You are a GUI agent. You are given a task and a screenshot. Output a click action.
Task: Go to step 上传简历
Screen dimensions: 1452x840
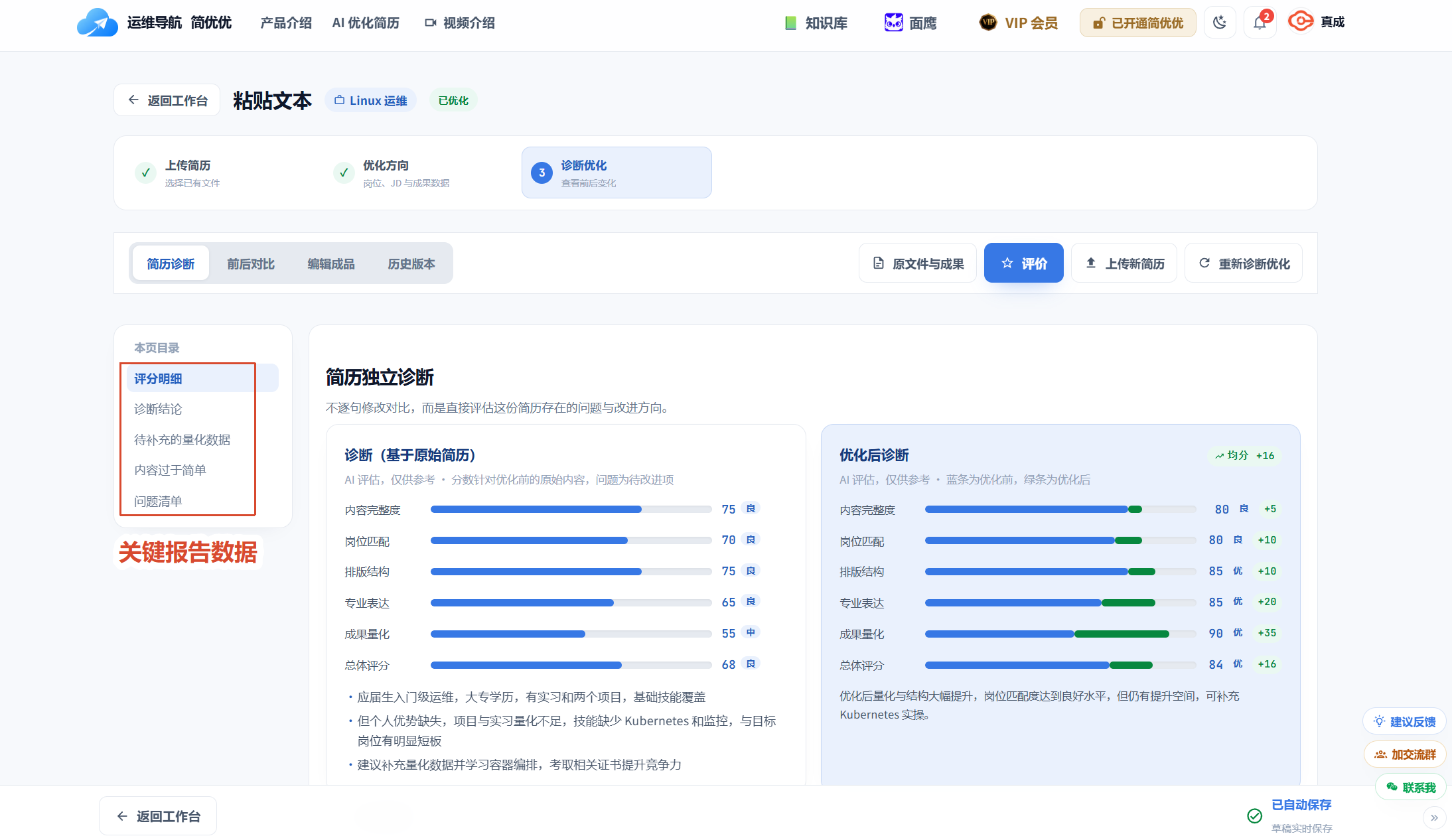coord(188,173)
